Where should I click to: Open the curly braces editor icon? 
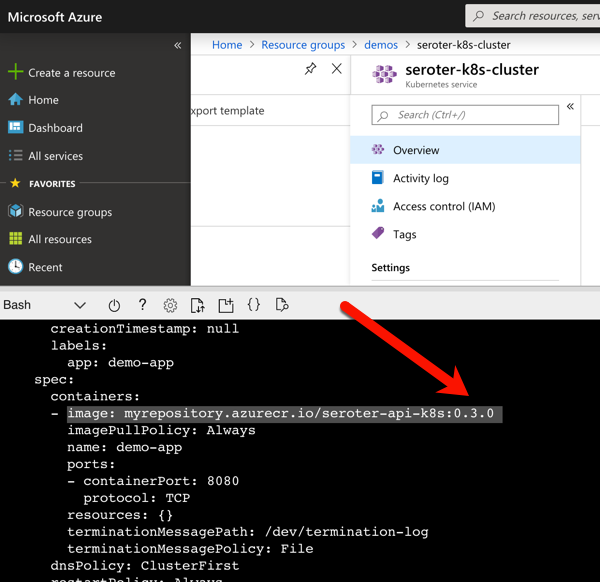point(254,305)
